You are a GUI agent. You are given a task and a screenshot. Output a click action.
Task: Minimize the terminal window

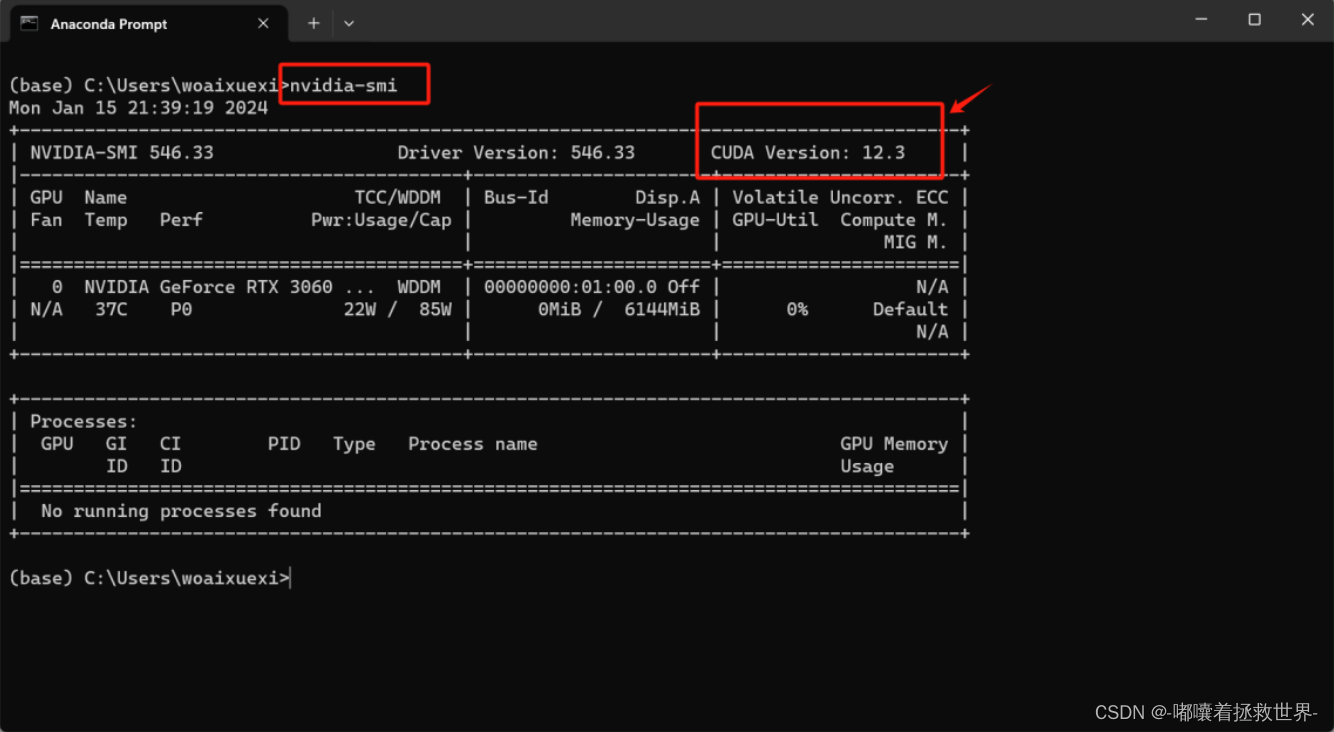(1200, 19)
